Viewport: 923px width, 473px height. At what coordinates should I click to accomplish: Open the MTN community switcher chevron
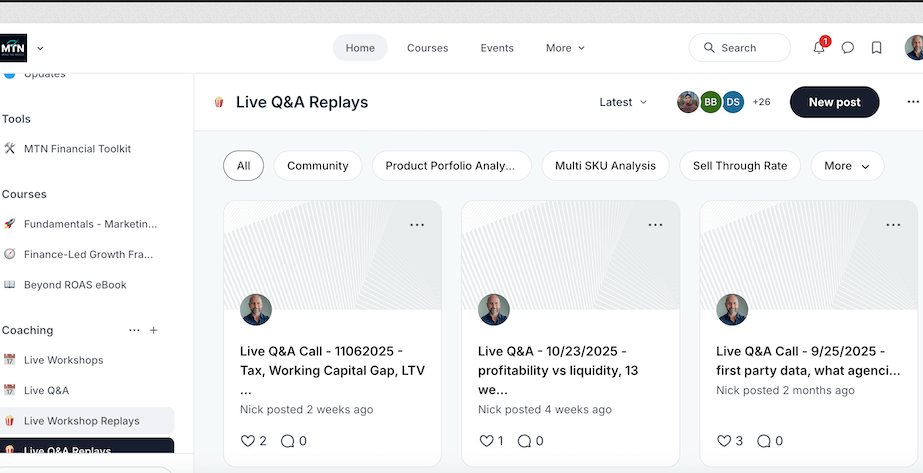40,48
